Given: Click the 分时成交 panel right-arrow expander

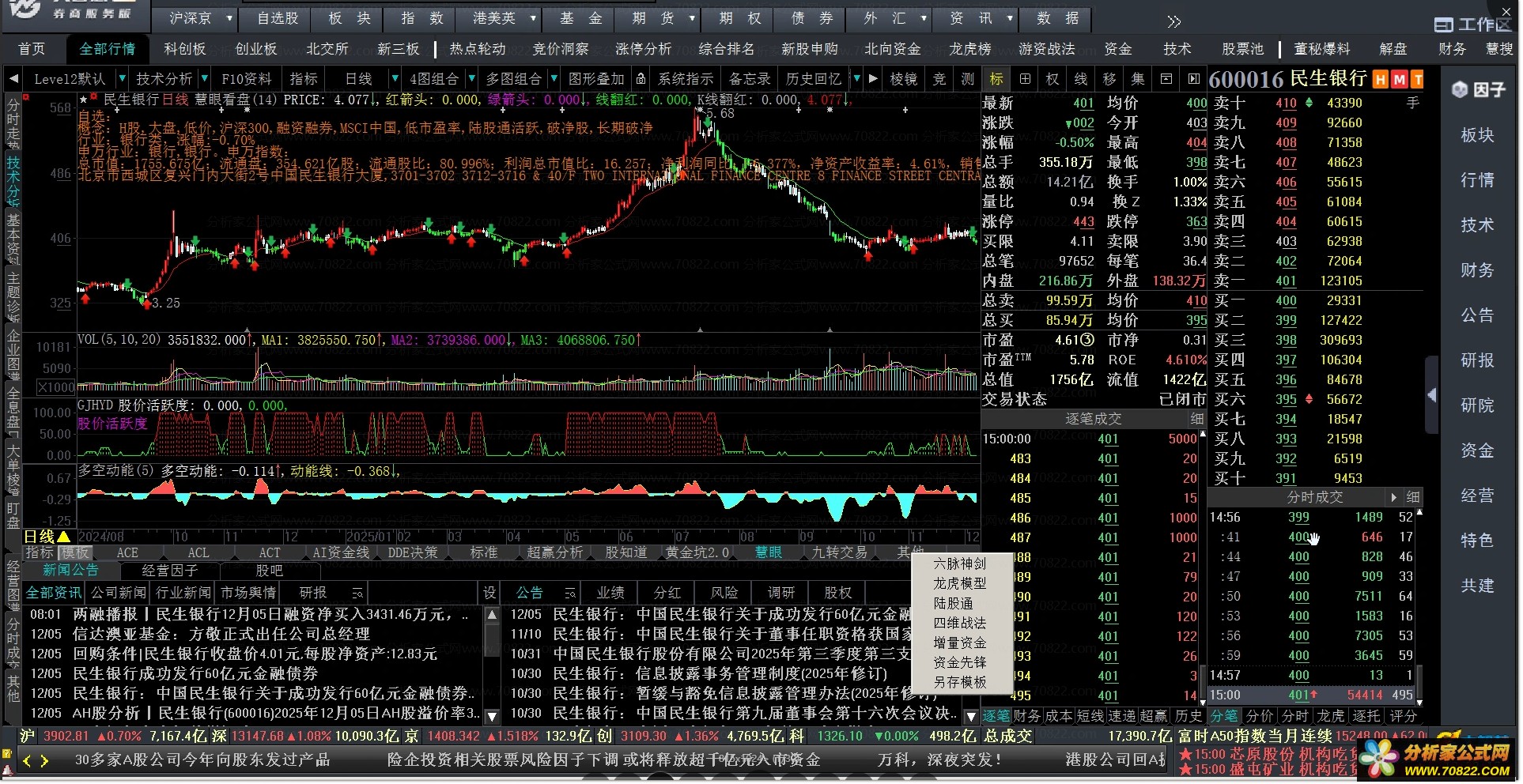Looking at the screenshot, I should click(x=1394, y=497).
